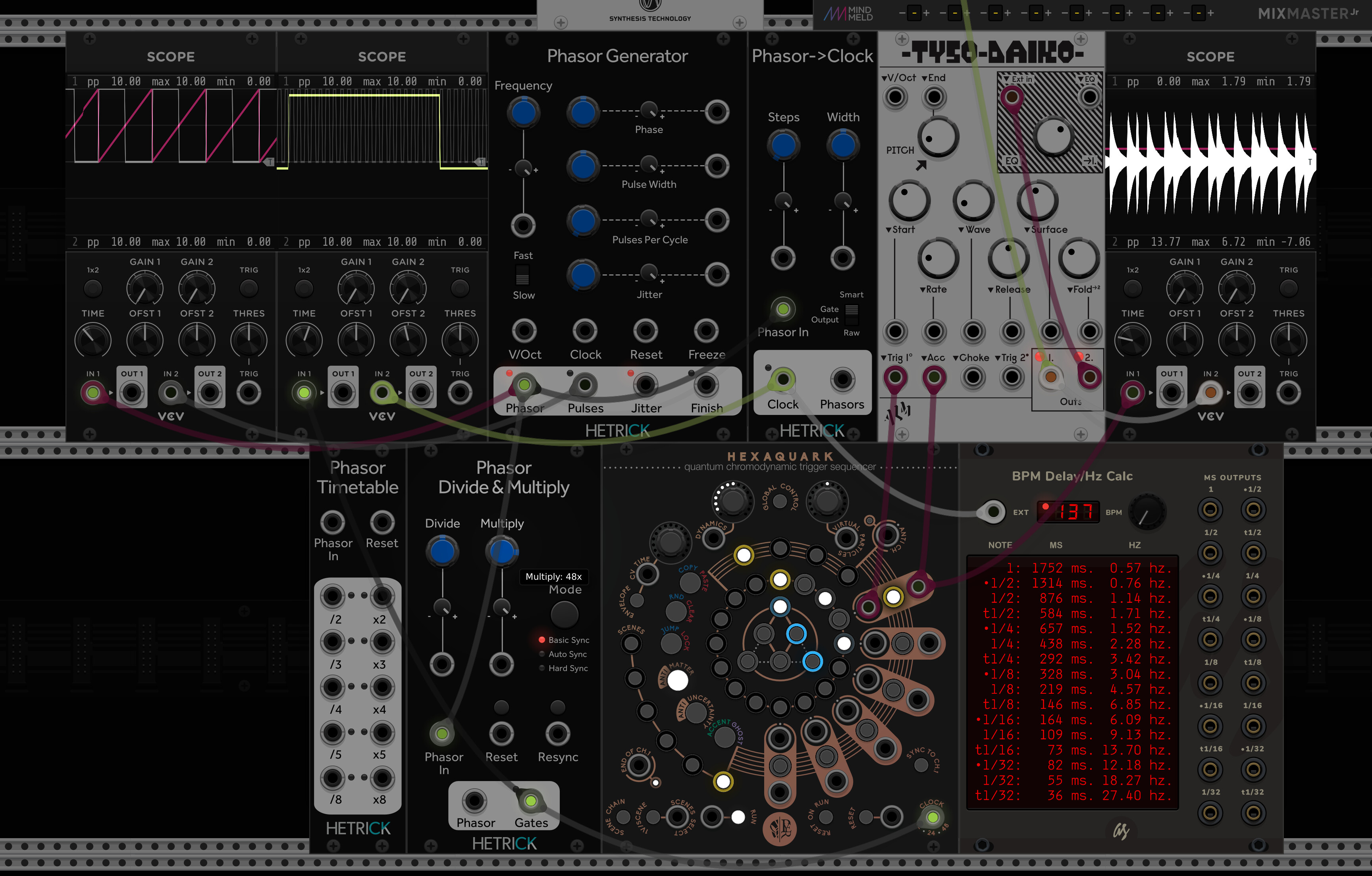Click the Reset jack on Phasor Timetable
This screenshot has height=876, width=1372.
(x=382, y=522)
